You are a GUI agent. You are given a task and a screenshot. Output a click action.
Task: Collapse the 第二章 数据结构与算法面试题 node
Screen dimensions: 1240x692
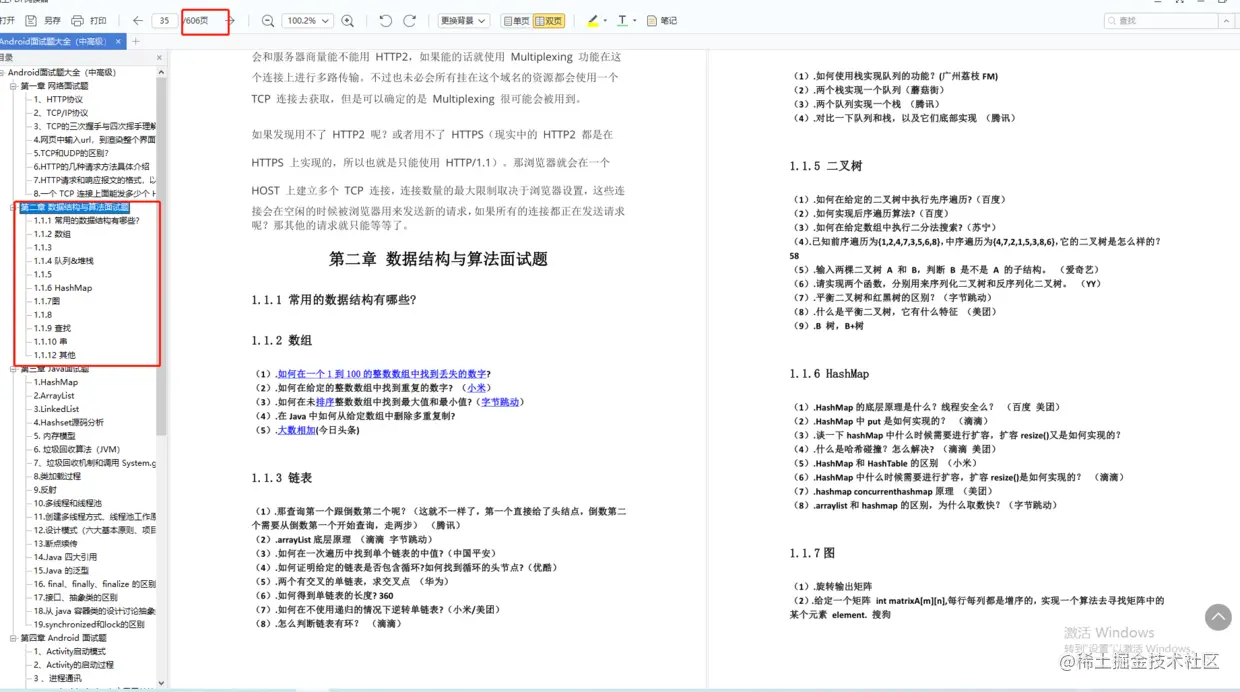point(14,207)
